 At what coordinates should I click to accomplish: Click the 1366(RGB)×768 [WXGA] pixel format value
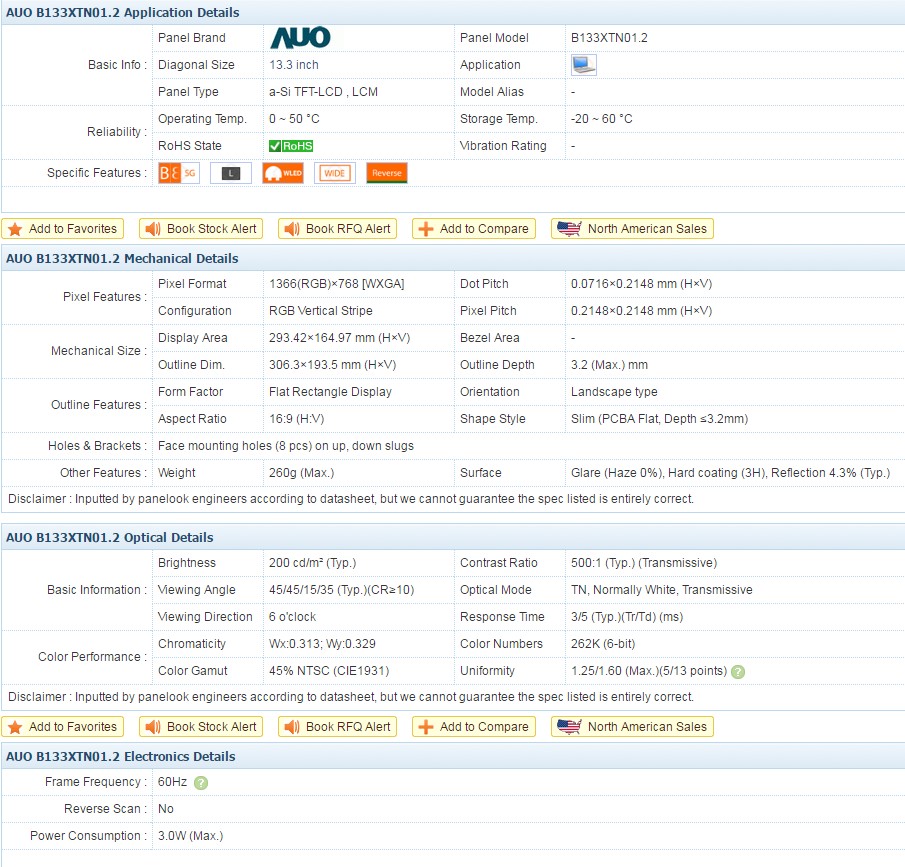[x=336, y=284]
